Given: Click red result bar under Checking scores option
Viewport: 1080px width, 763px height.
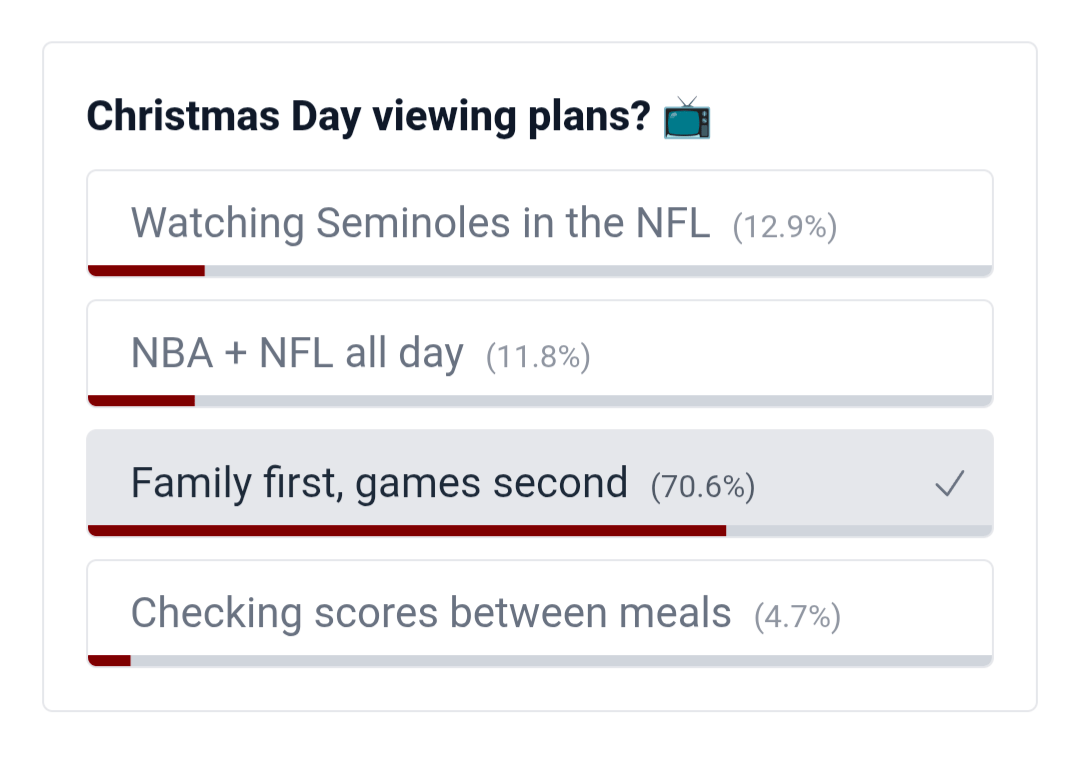Looking at the screenshot, I should (x=109, y=660).
